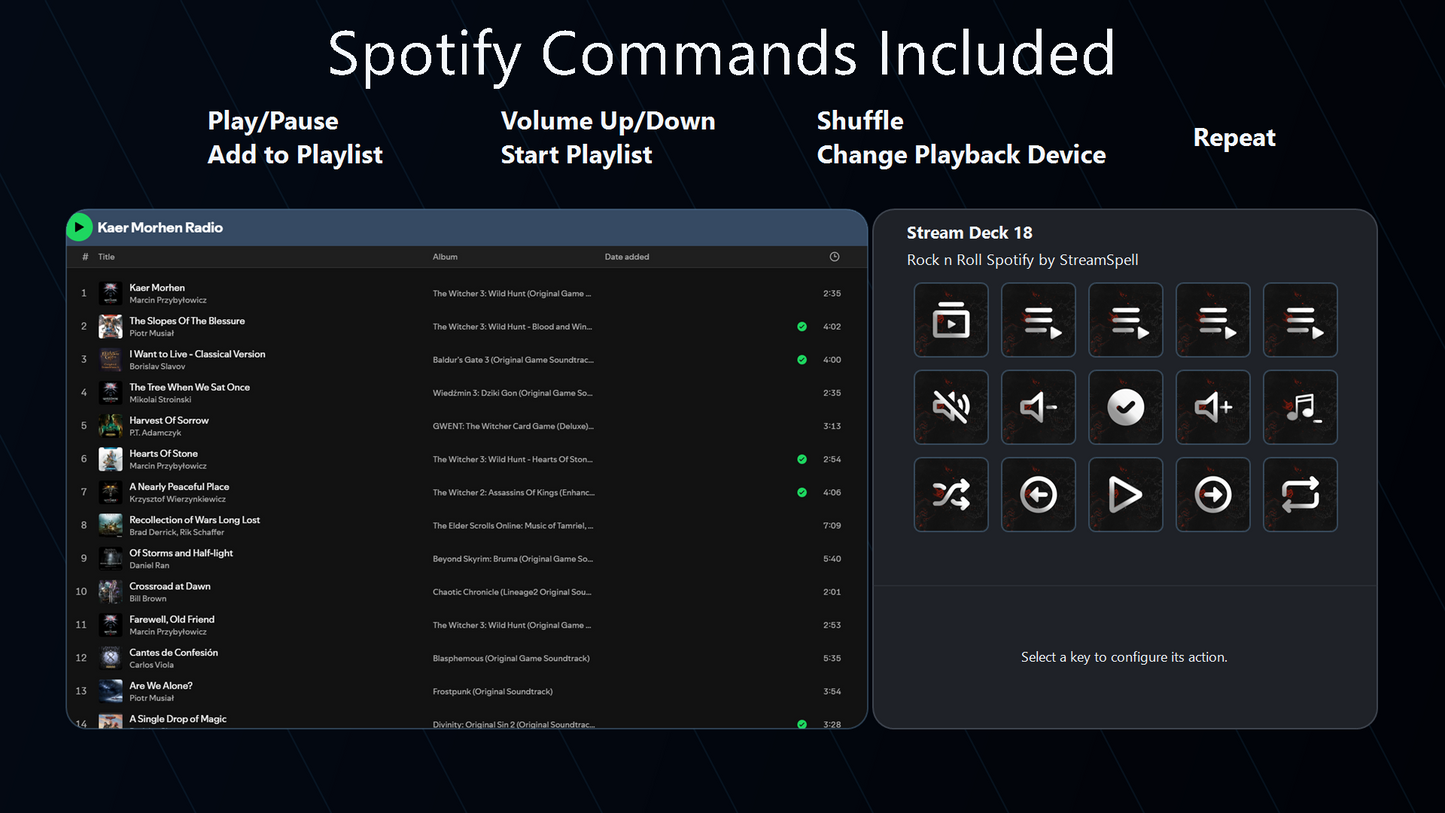Select the volume down speaker-minus key
This screenshot has height=813, width=1445.
[1038, 407]
